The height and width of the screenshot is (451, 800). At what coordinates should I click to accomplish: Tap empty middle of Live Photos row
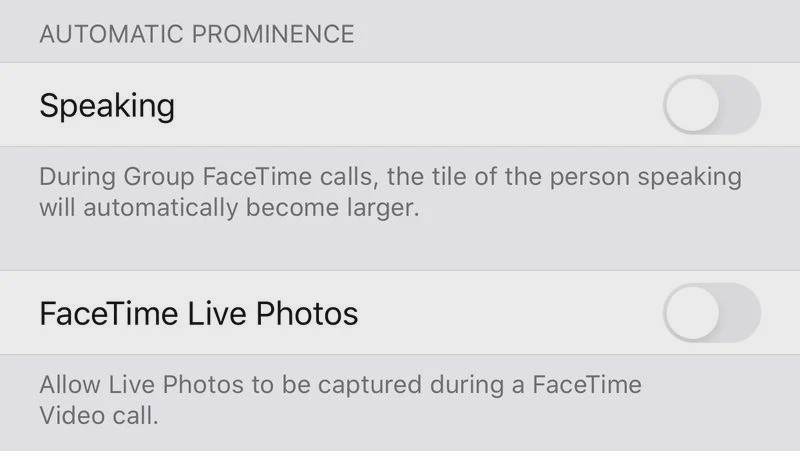510,313
